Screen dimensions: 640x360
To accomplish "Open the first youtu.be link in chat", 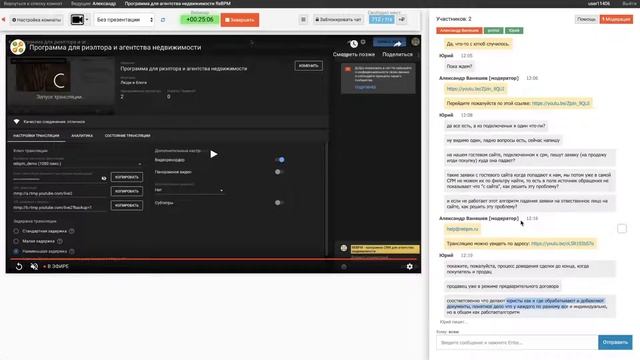I will pyautogui.click(x=475, y=89).
